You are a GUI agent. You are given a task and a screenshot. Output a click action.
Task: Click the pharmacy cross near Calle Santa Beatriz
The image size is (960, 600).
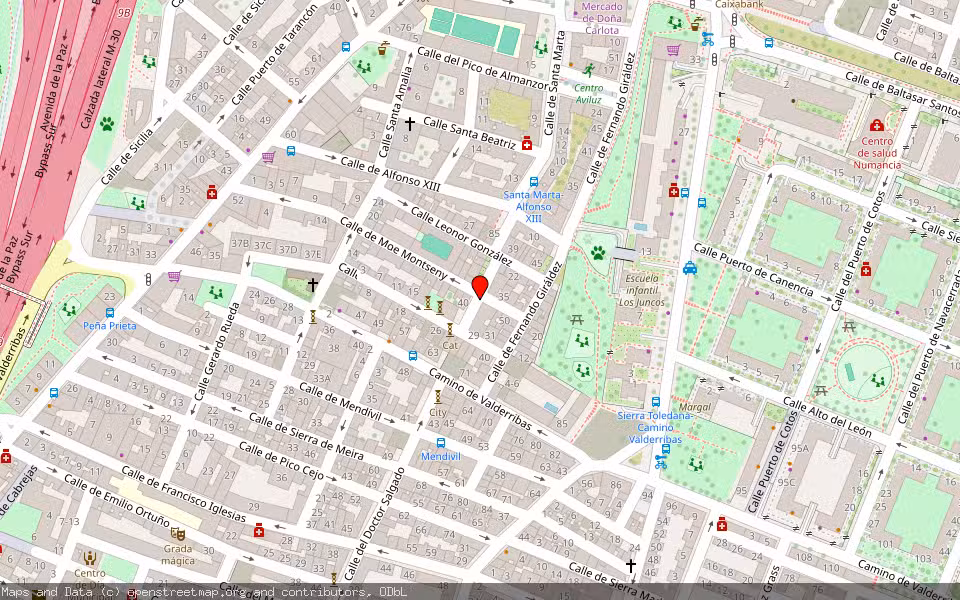click(527, 144)
